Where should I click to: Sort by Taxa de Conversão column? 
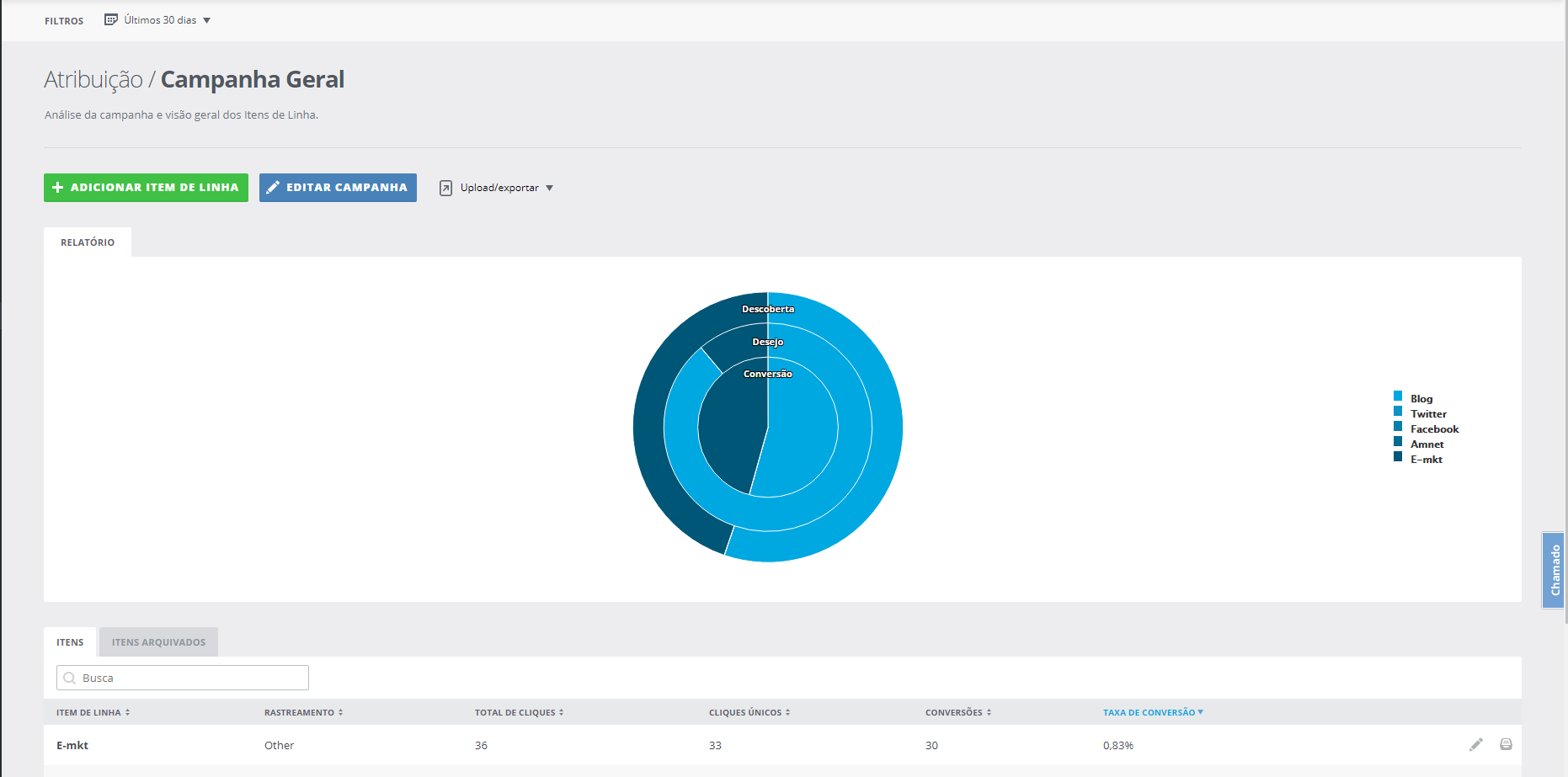pyautogui.click(x=1153, y=712)
